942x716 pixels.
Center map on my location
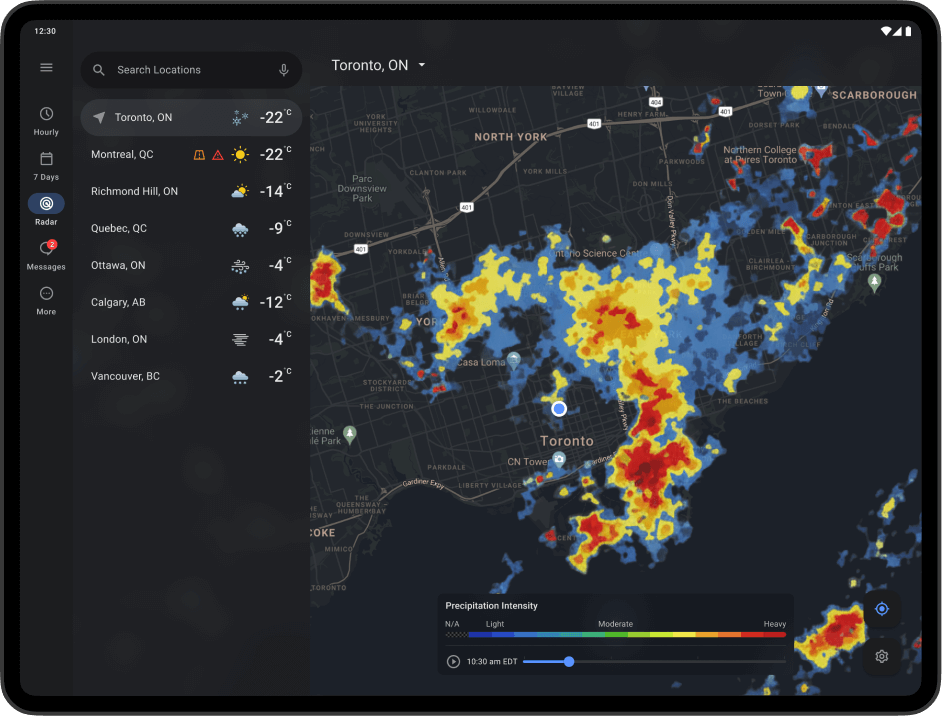click(x=881, y=609)
